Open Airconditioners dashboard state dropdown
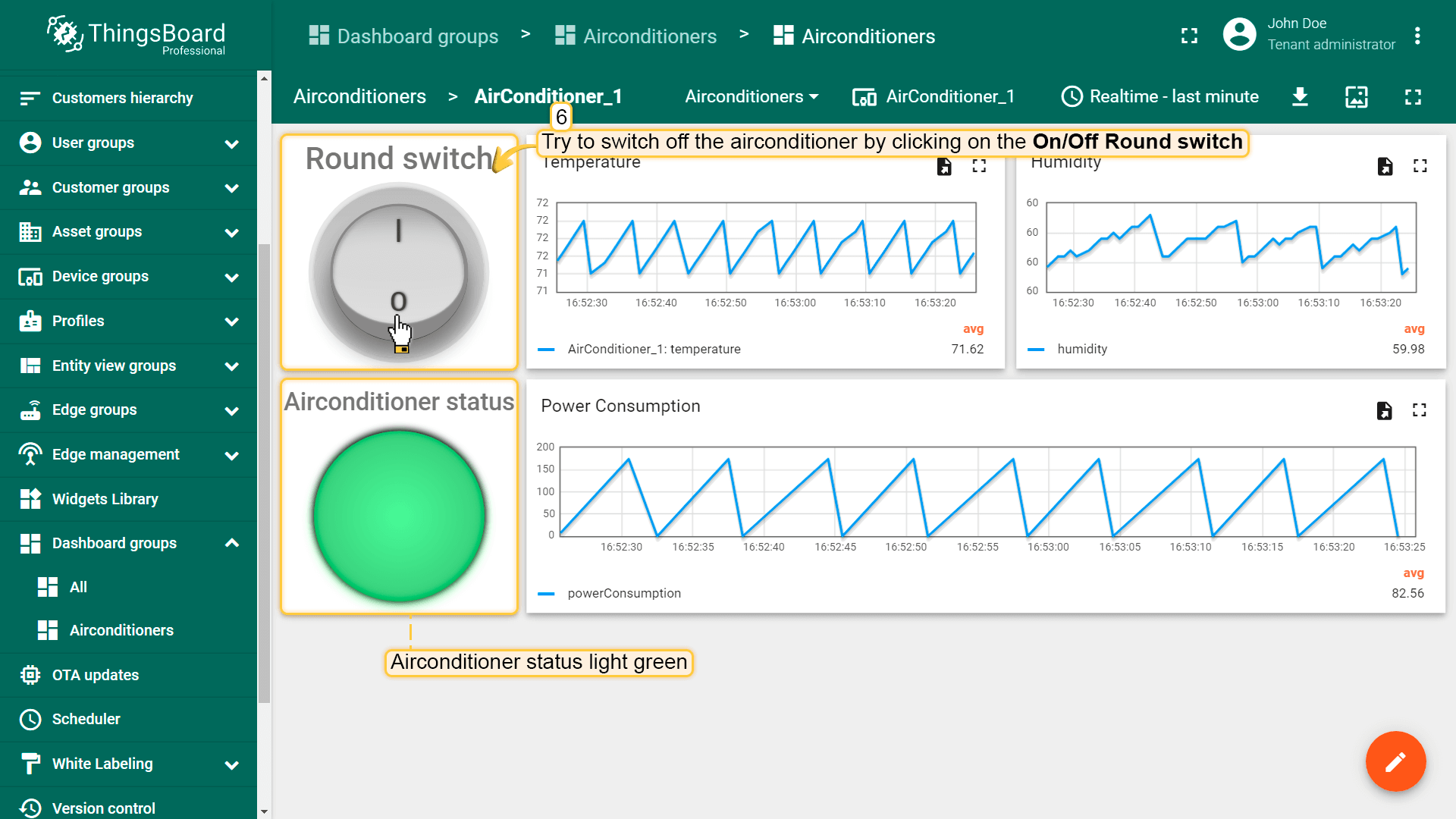This screenshot has width=1456, height=819. 752,96
